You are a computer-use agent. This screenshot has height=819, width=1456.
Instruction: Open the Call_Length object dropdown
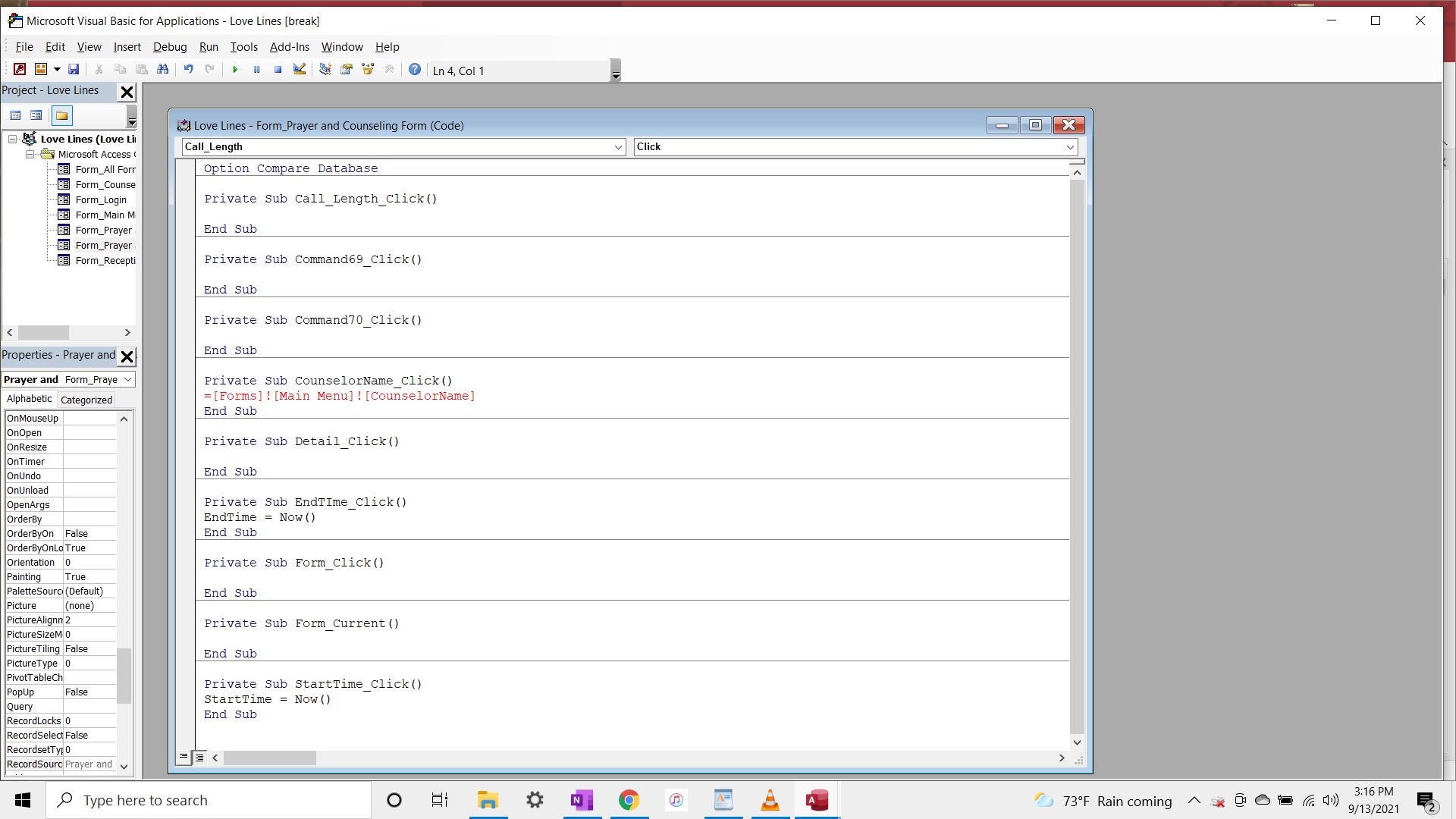618,147
